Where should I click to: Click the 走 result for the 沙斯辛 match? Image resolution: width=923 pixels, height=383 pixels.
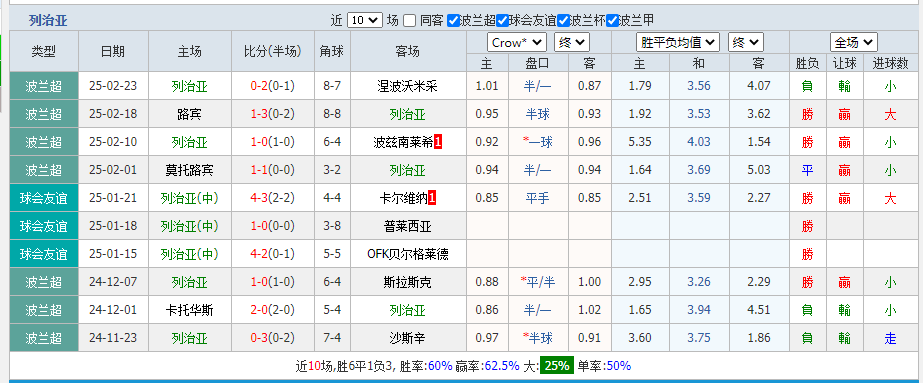point(891,338)
